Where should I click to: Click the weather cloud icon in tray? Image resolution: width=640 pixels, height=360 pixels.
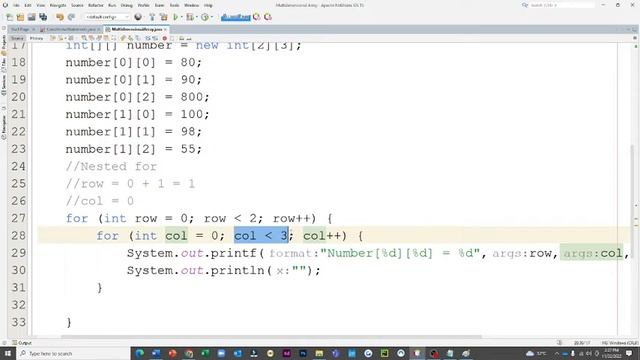[x=530, y=353]
